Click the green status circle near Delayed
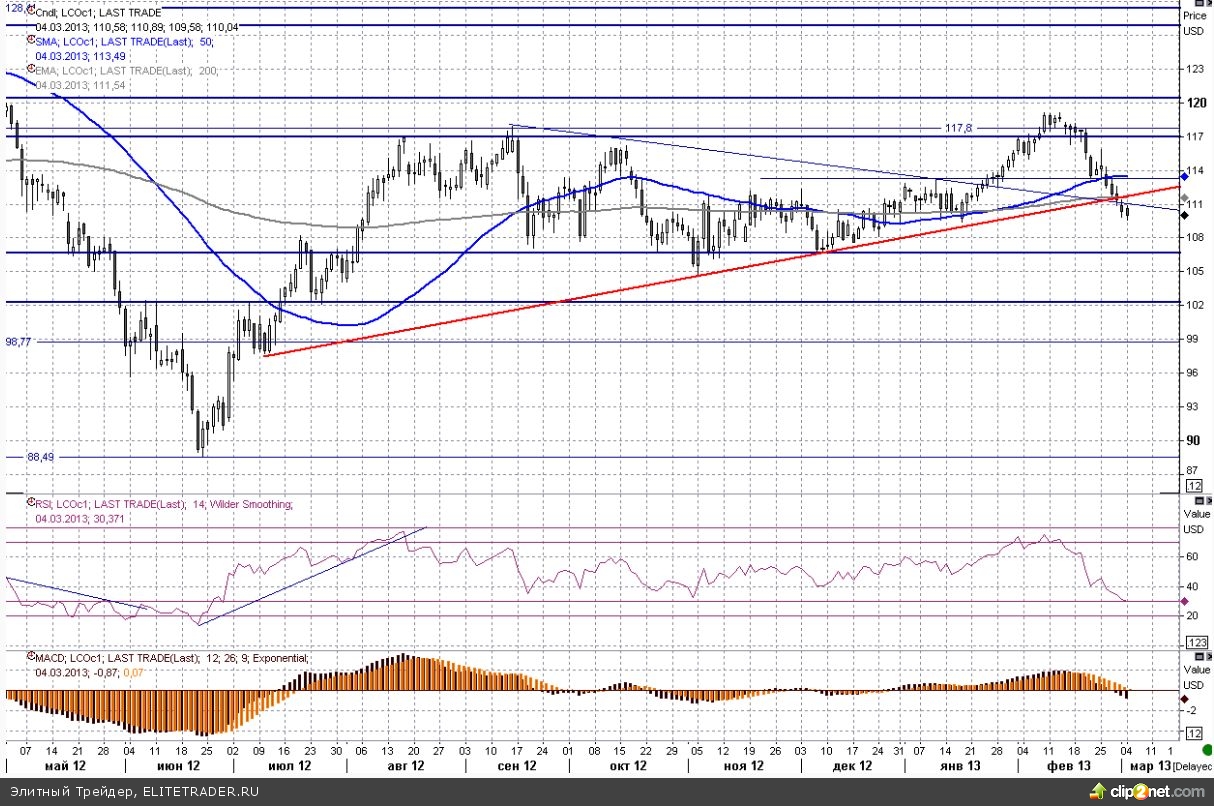 (1207, 751)
